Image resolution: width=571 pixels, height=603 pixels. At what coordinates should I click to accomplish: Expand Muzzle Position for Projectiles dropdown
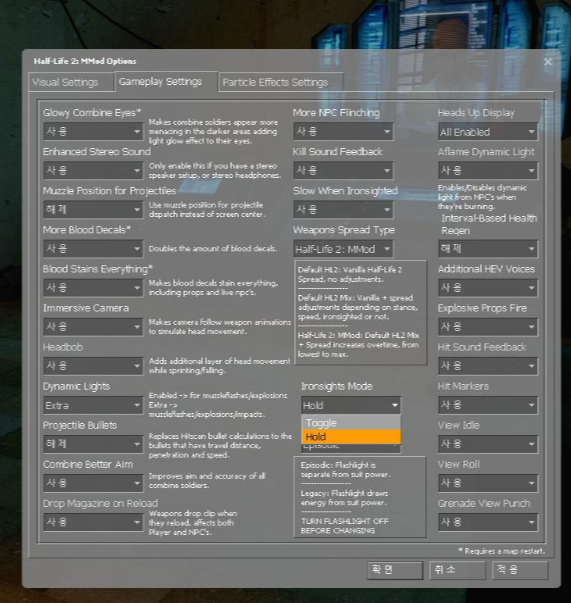(x=93, y=210)
